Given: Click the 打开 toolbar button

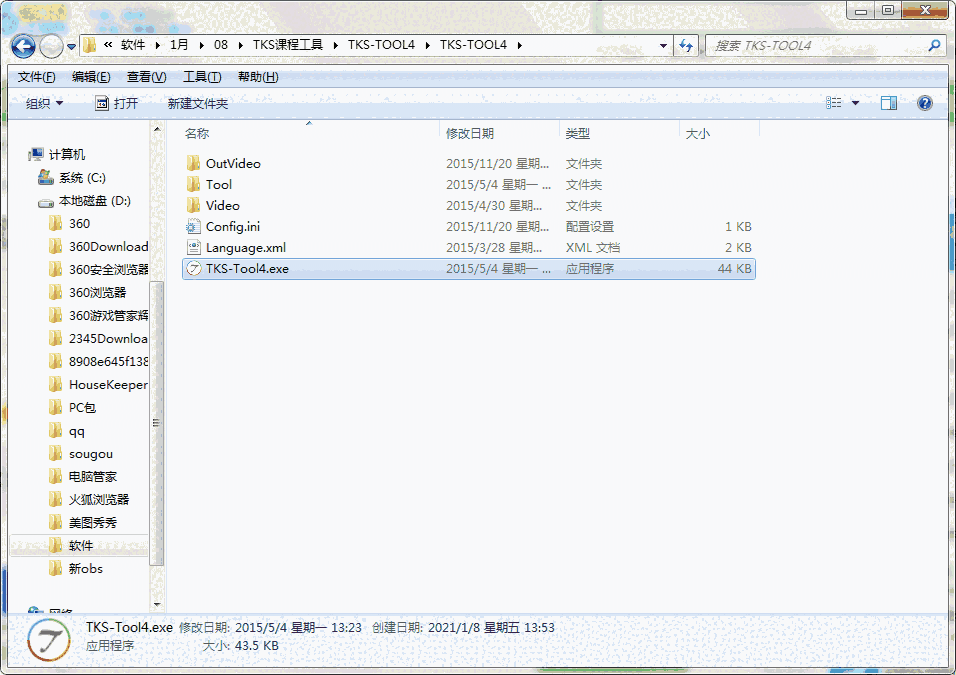Looking at the screenshot, I should pyautogui.click(x=116, y=104).
